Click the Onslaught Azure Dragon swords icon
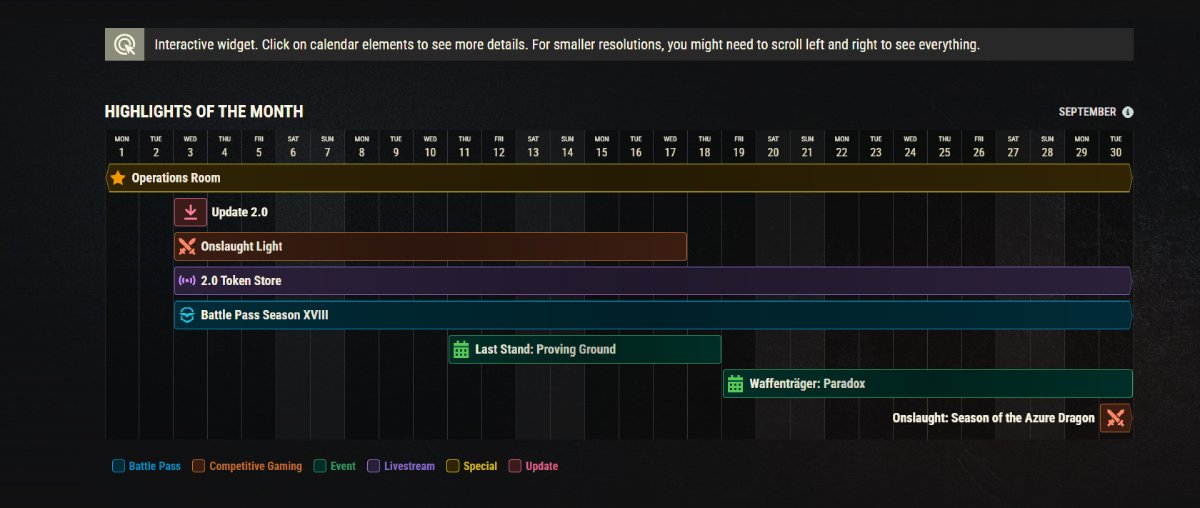Screen dimensions: 1200x508 click(x=1116, y=418)
